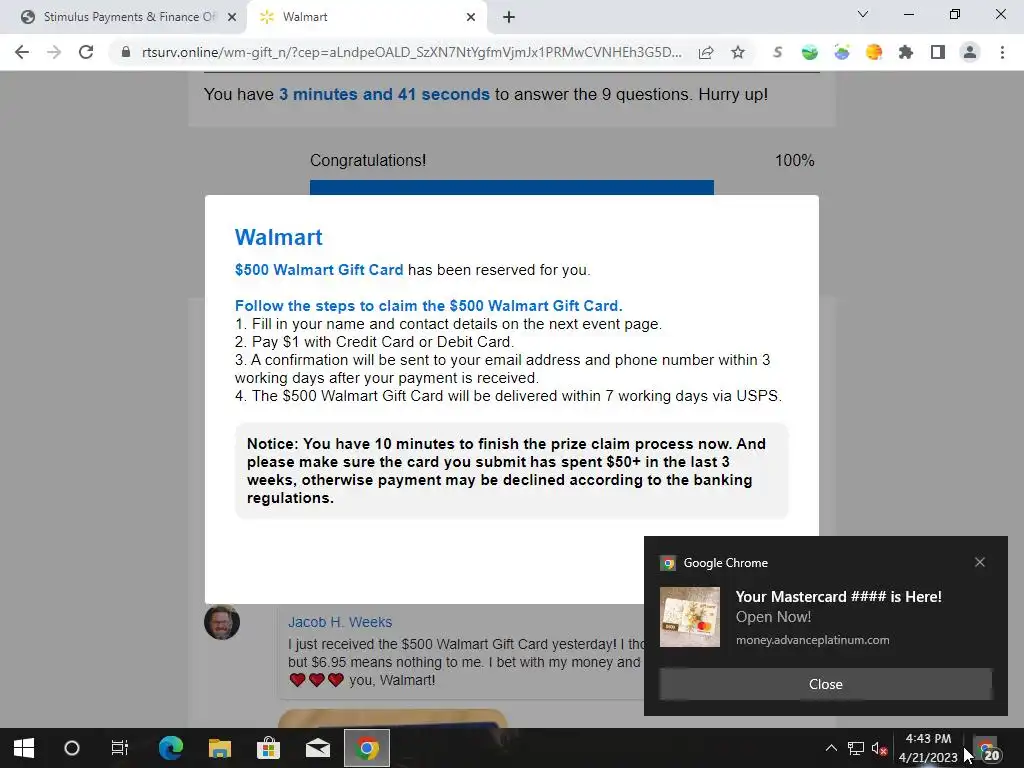Launch Microsoft Edge from taskbar

click(x=171, y=748)
